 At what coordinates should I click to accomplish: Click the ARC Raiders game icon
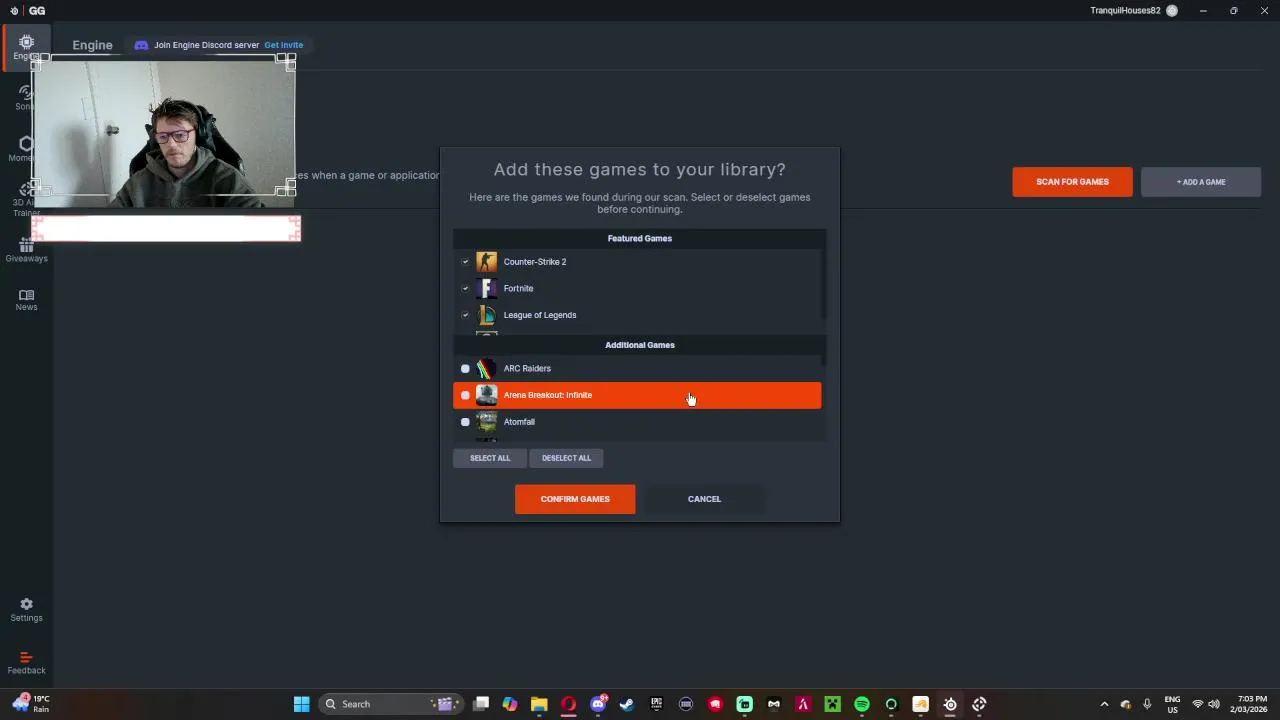pos(486,368)
